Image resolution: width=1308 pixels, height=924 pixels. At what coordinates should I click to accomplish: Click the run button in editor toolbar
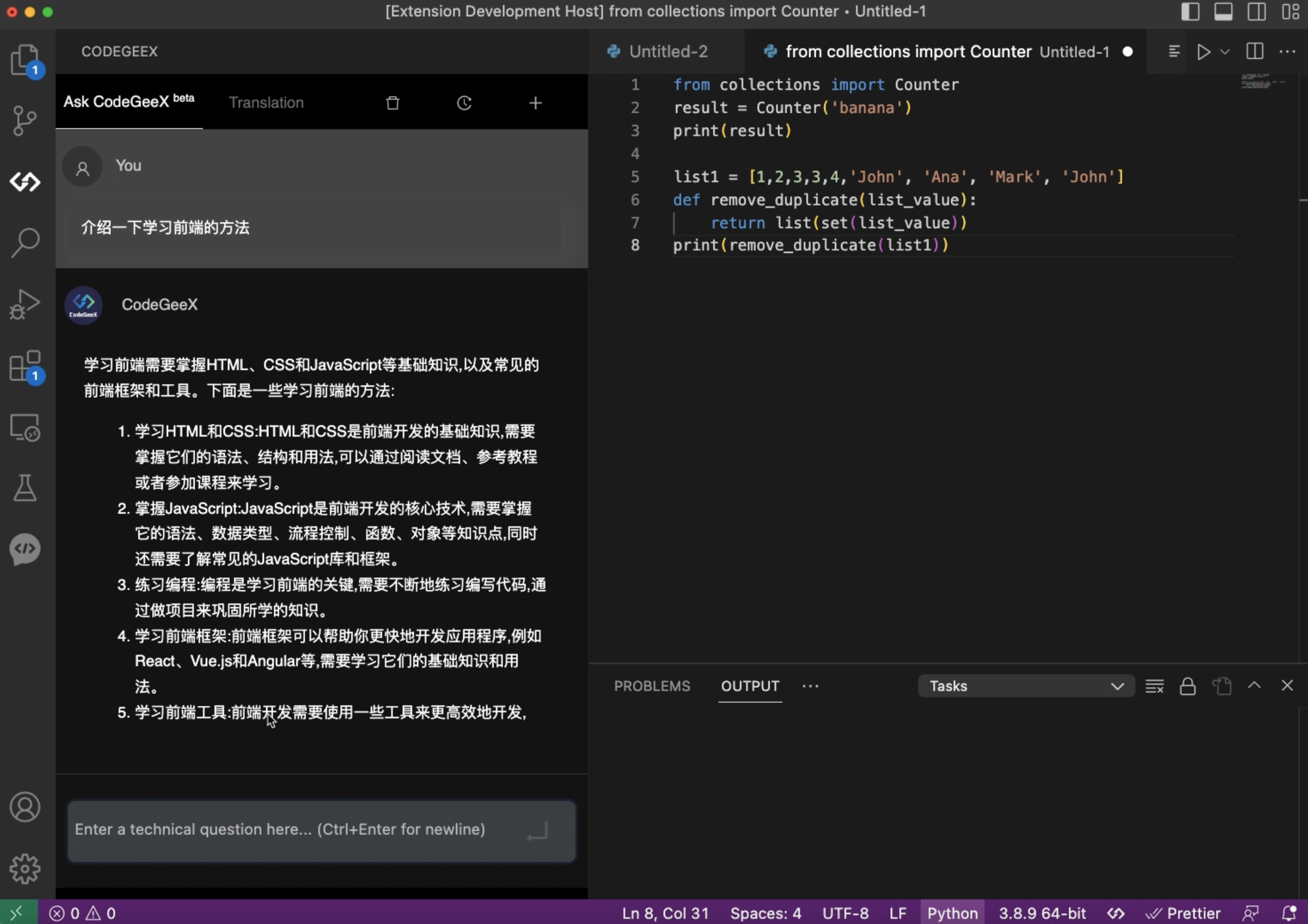pyautogui.click(x=1204, y=51)
